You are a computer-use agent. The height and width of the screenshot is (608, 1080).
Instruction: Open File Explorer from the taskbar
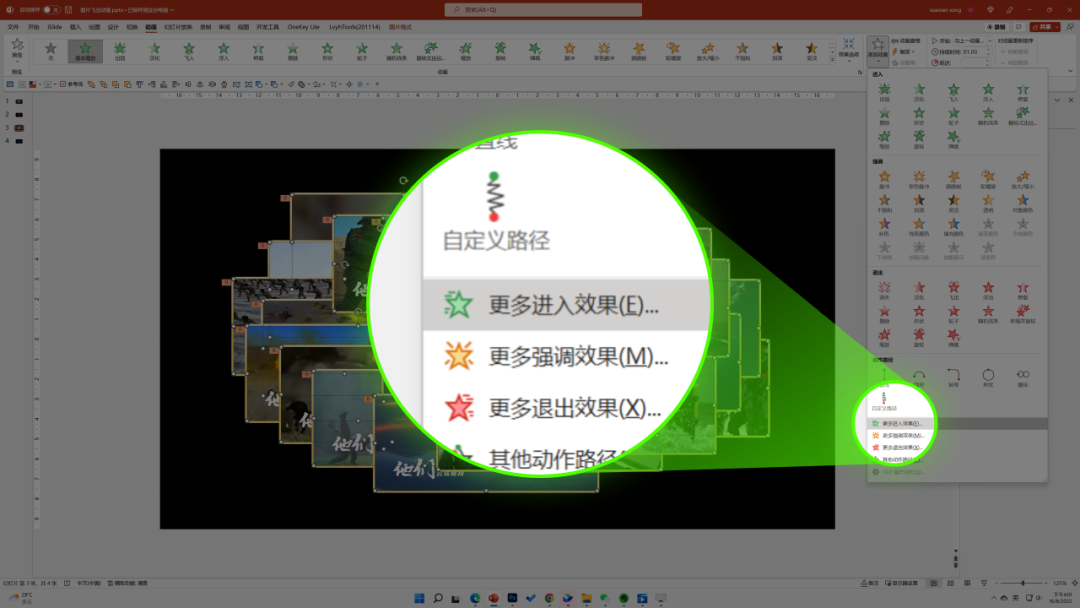(586, 598)
